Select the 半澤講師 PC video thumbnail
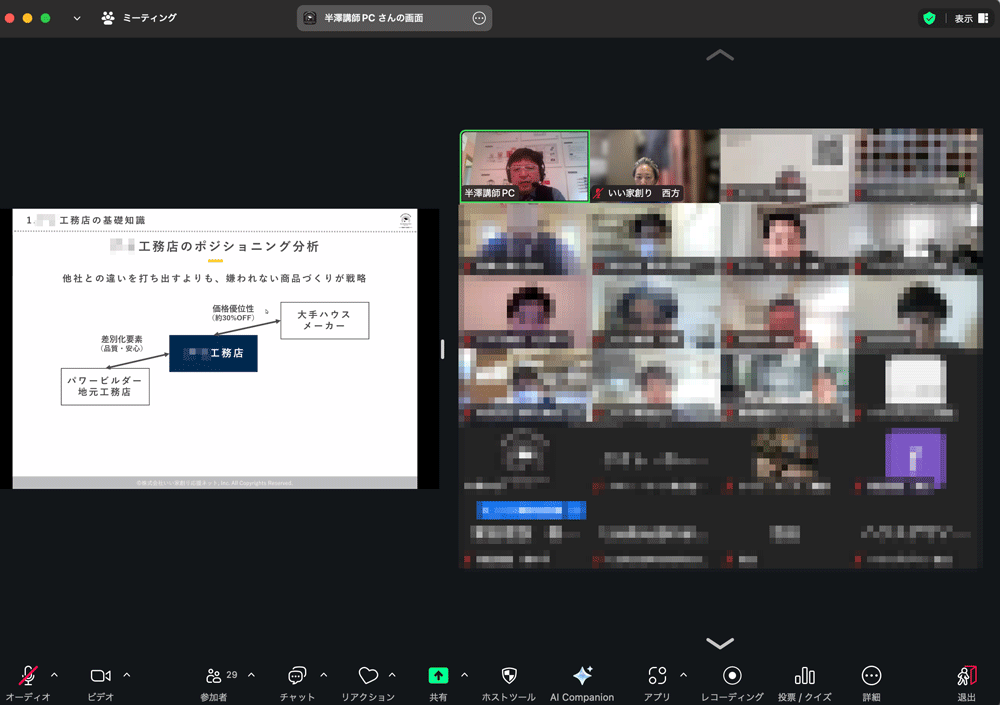This screenshot has width=1000, height=705. (x=524, y=166)
